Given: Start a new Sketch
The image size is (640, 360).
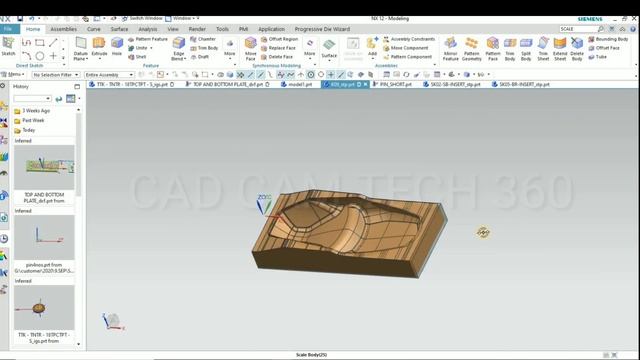Looking at the screenshot, I should point(8,46).
